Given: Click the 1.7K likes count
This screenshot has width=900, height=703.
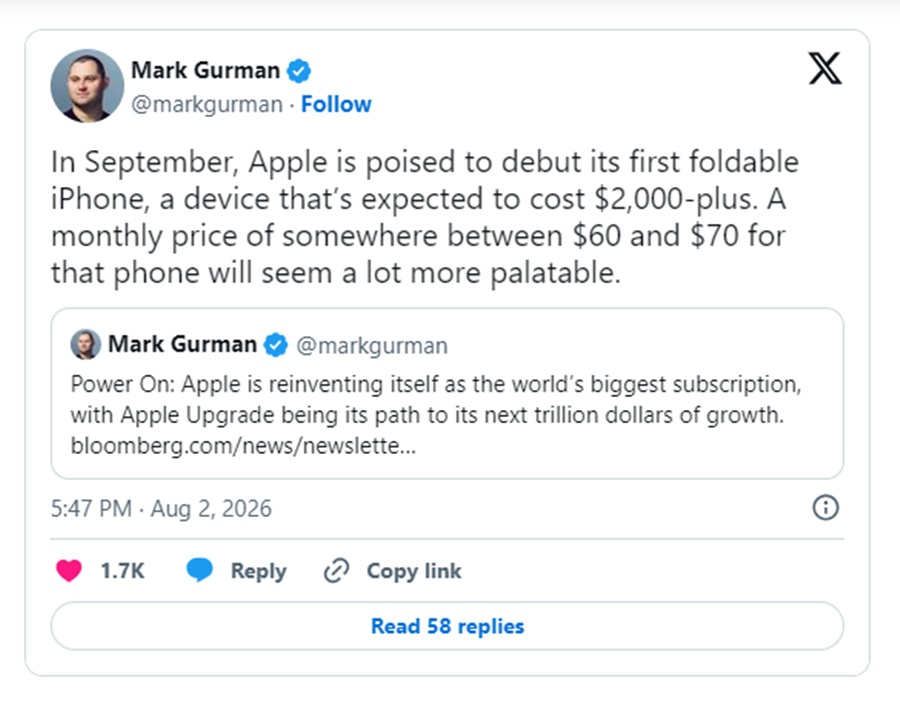Looking at the screenshot, I should tap(122, 571).
